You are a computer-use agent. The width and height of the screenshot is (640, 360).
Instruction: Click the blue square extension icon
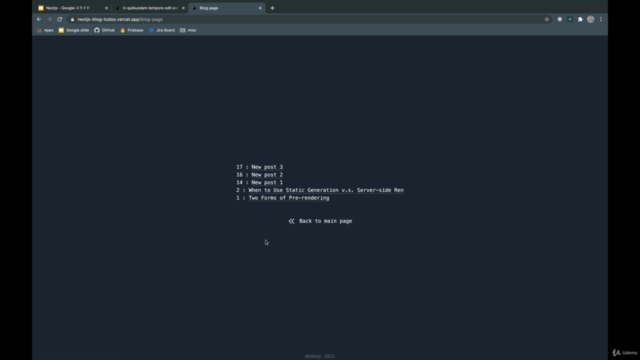tap(570, 19)
